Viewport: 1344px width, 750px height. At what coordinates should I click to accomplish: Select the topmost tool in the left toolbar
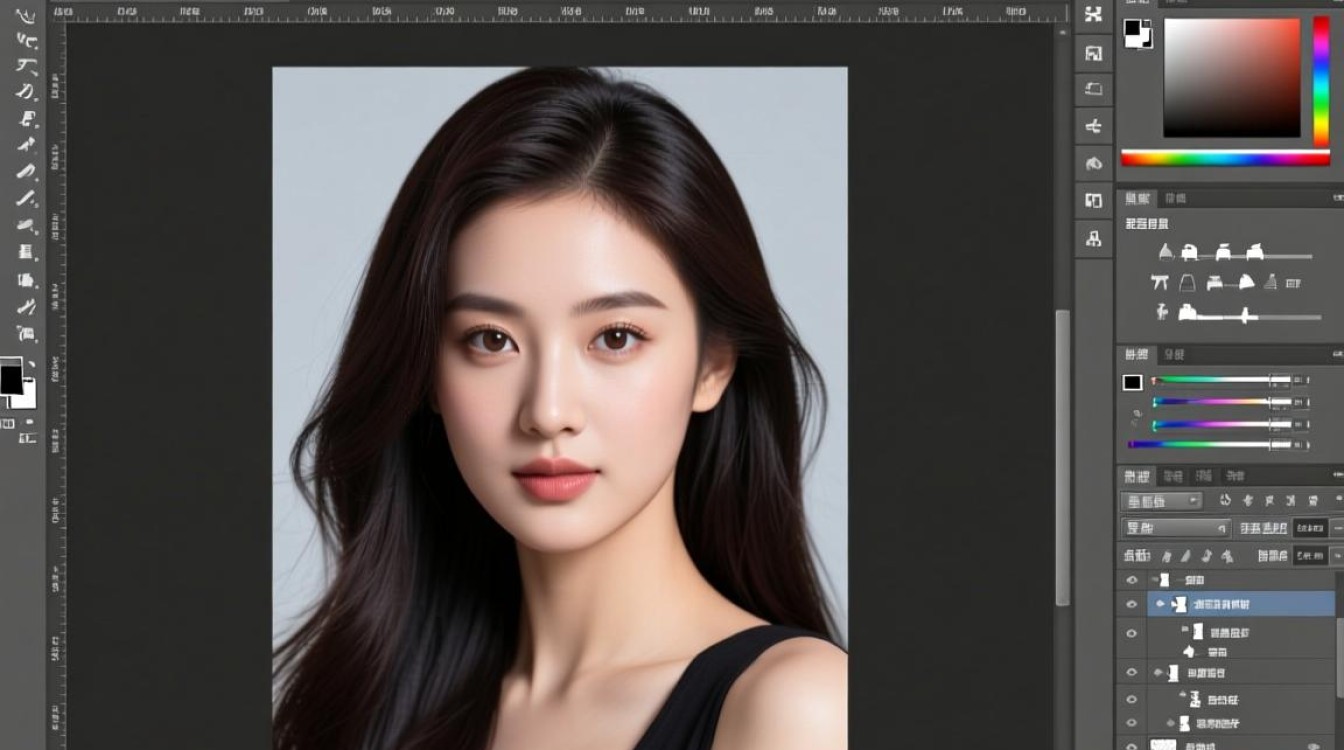[x=26, y=17]
